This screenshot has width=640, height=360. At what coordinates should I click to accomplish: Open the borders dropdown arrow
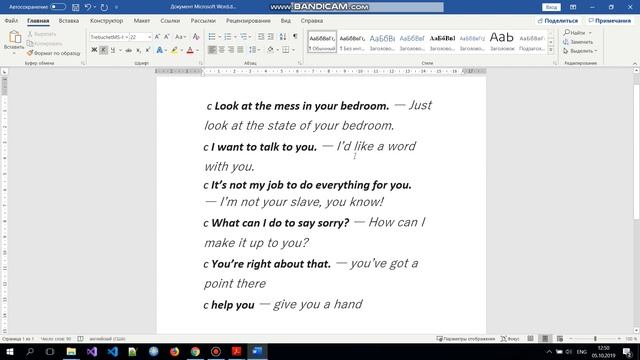[x=293, y=50]
